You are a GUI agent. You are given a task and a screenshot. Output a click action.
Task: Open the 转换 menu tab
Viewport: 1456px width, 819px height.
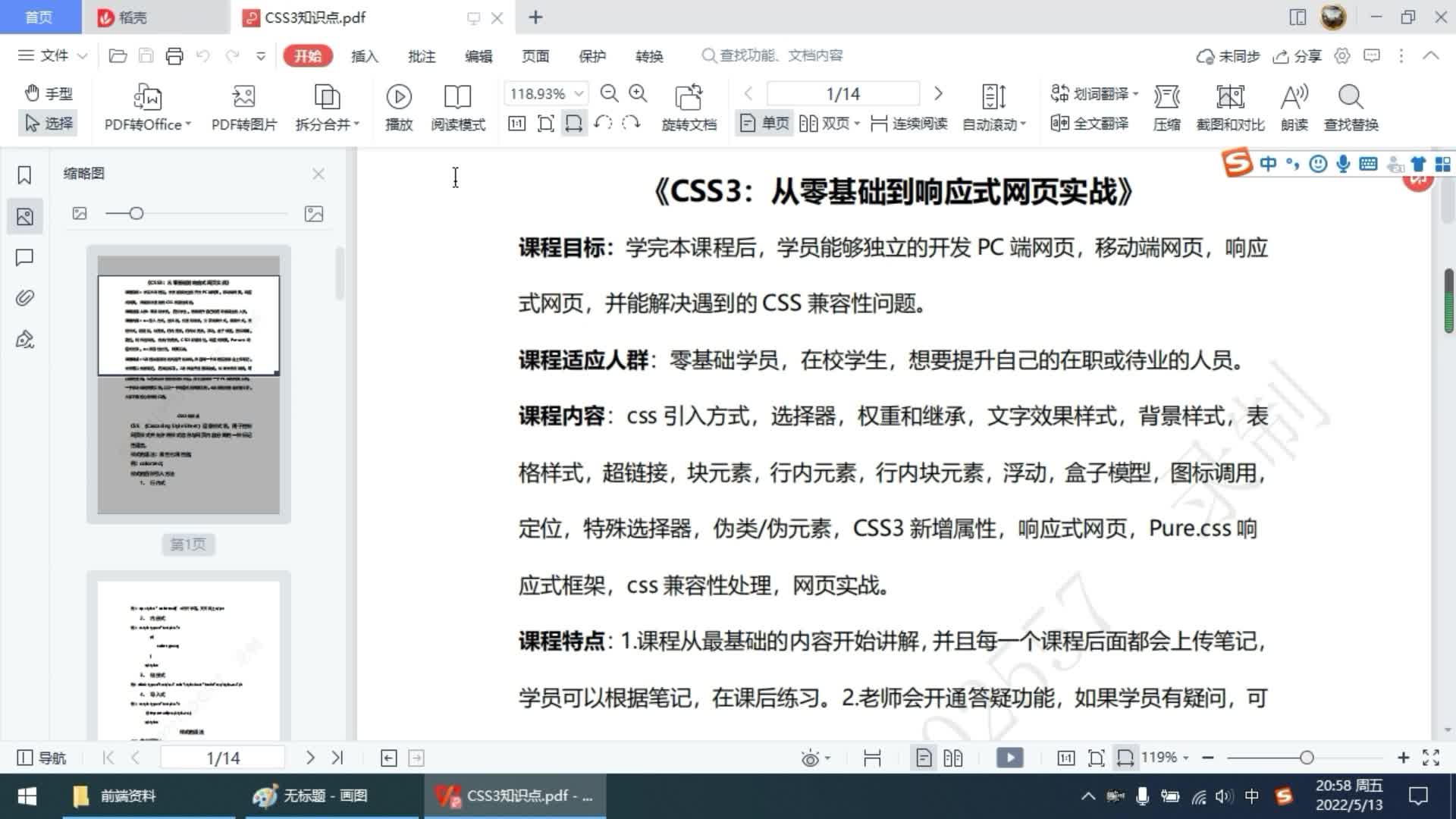[x=648, y=55]
